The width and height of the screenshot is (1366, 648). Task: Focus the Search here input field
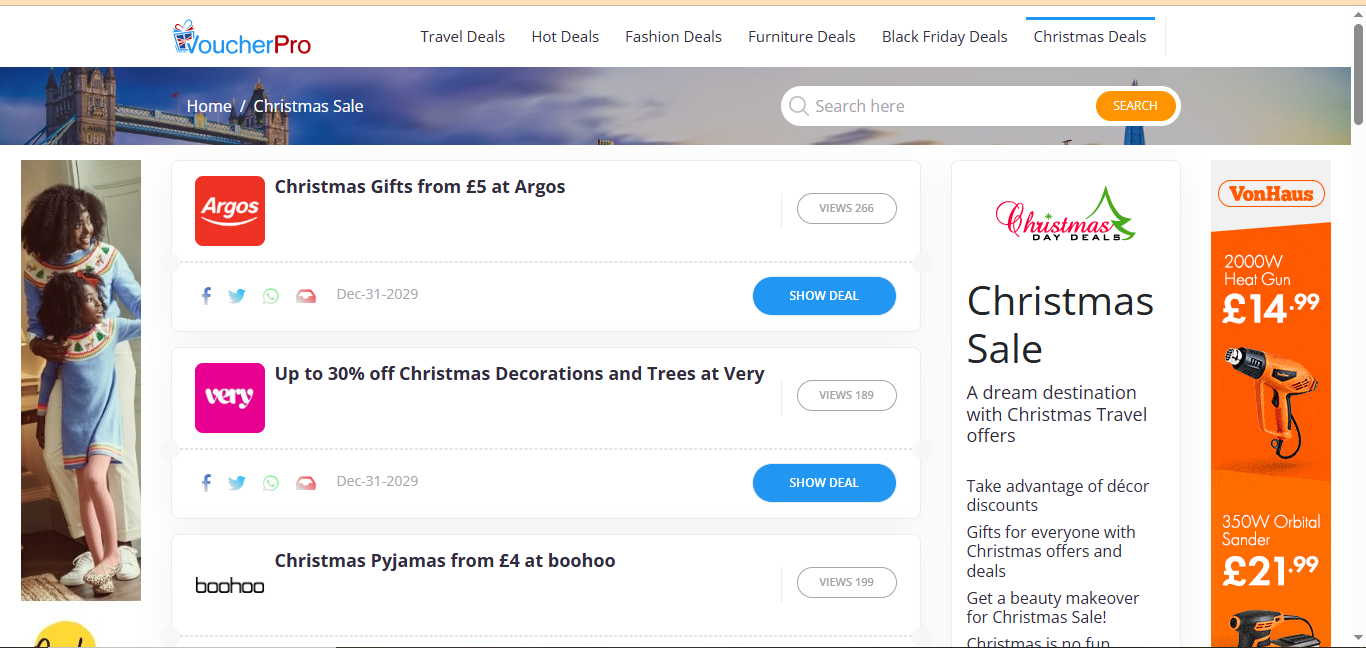[x=950, y=106]
